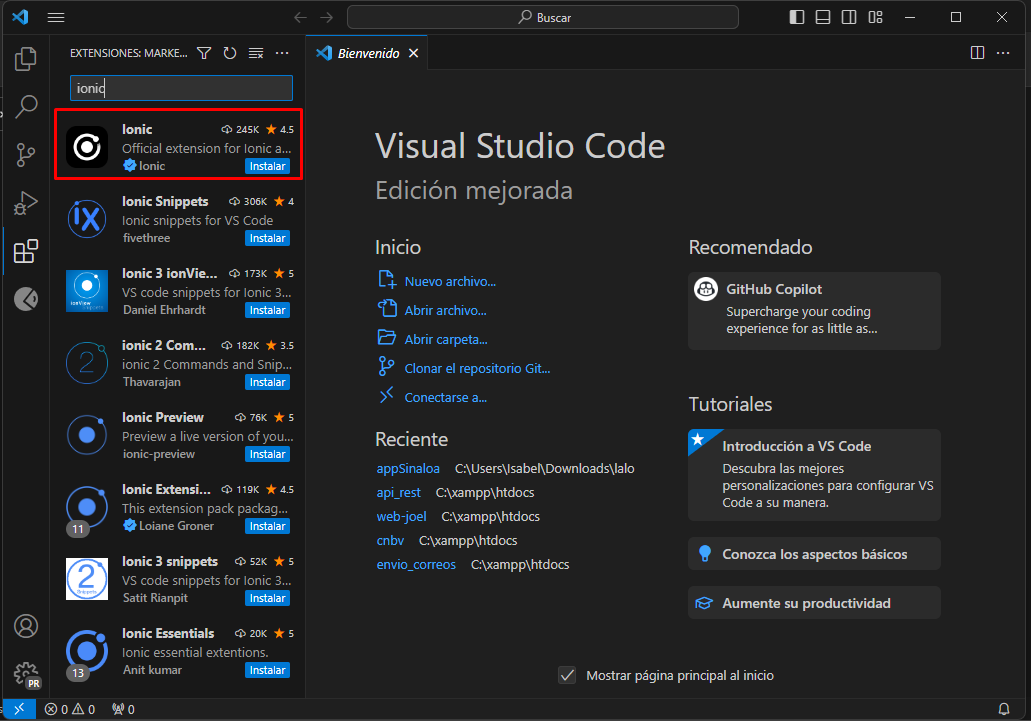Install ionic 2 Commands extension
The width and height of the screenshot is (1031, 721).
click(x=268, y=383)
